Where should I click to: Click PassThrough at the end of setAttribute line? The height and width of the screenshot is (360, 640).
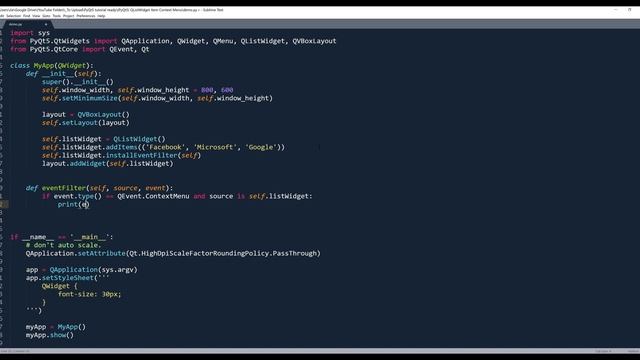click(295, 253)
